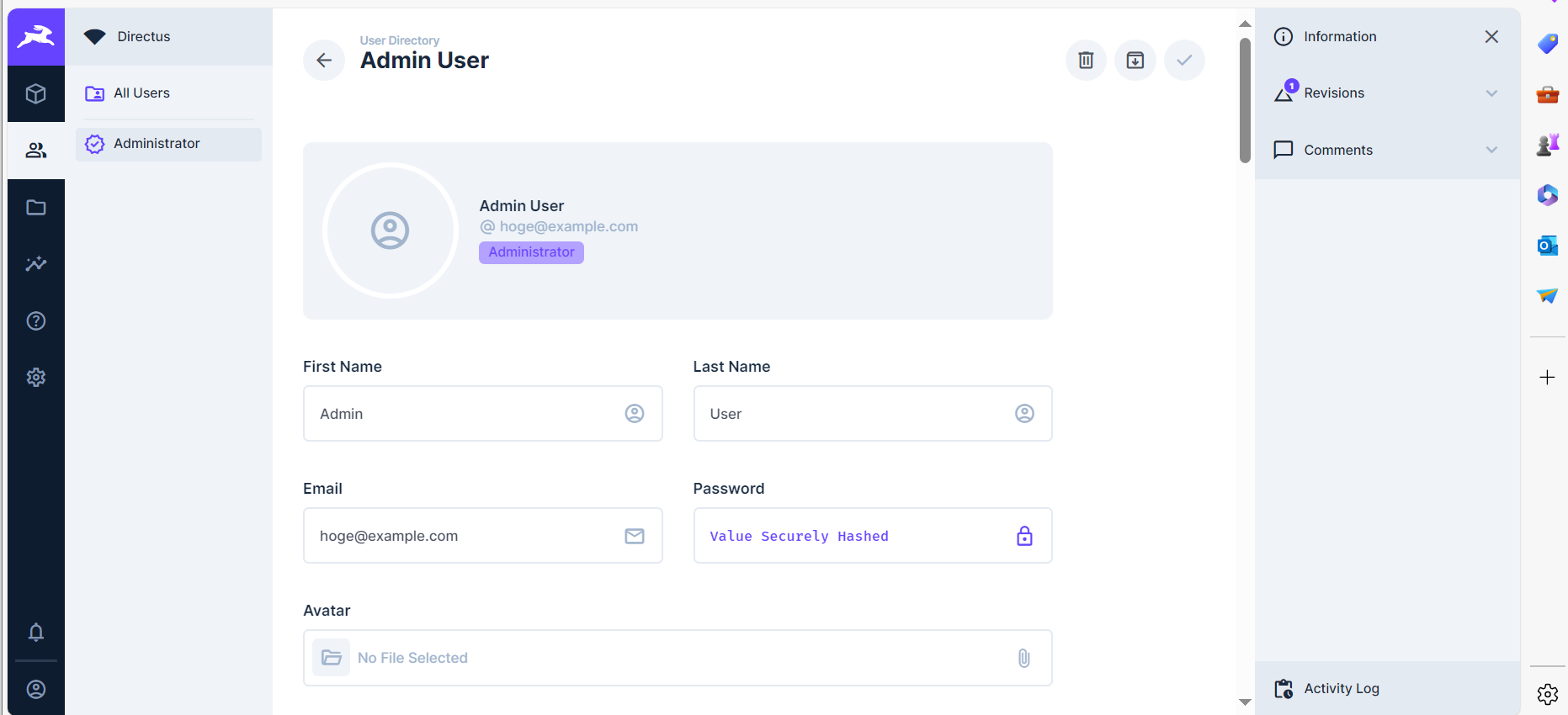The height and width of the screenshot is (715, 1568).
Task: Click the page vertical scrollbar
Action: (x=1245, y=101)
